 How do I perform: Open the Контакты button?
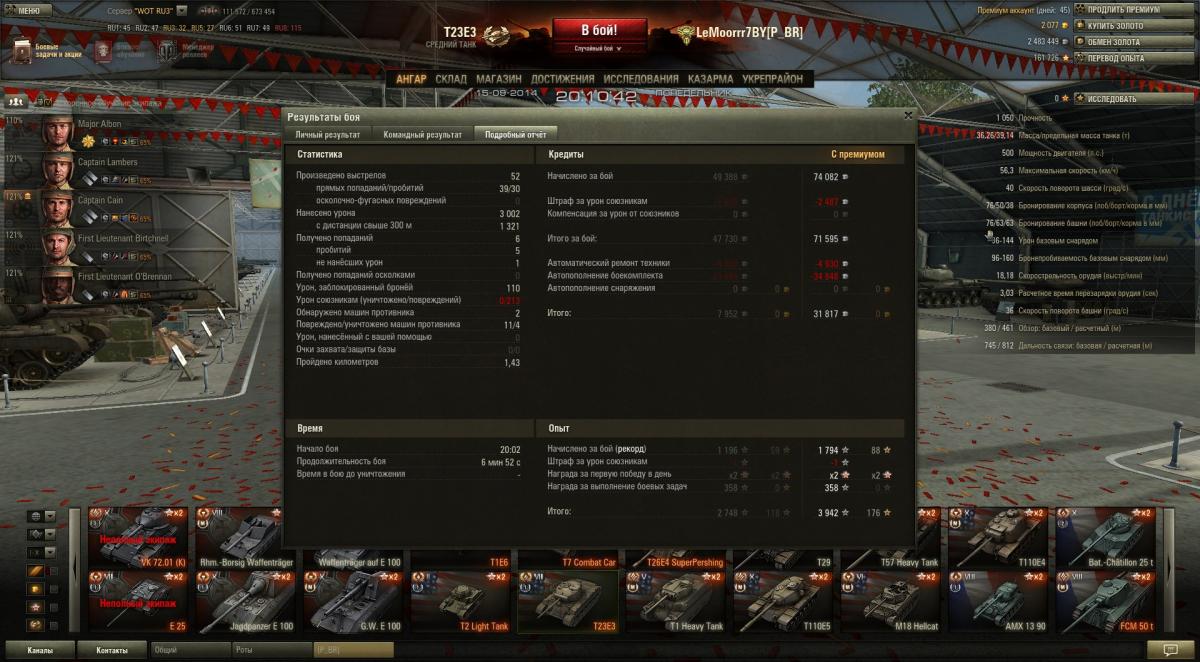coord(111,650)
